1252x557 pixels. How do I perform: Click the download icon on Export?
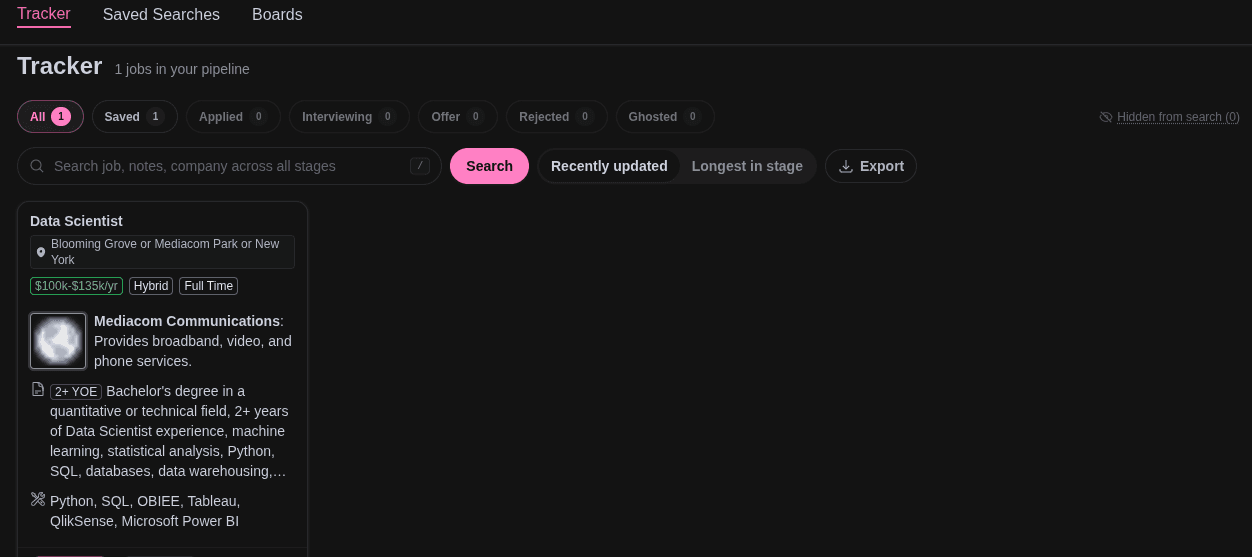(846, 166)
